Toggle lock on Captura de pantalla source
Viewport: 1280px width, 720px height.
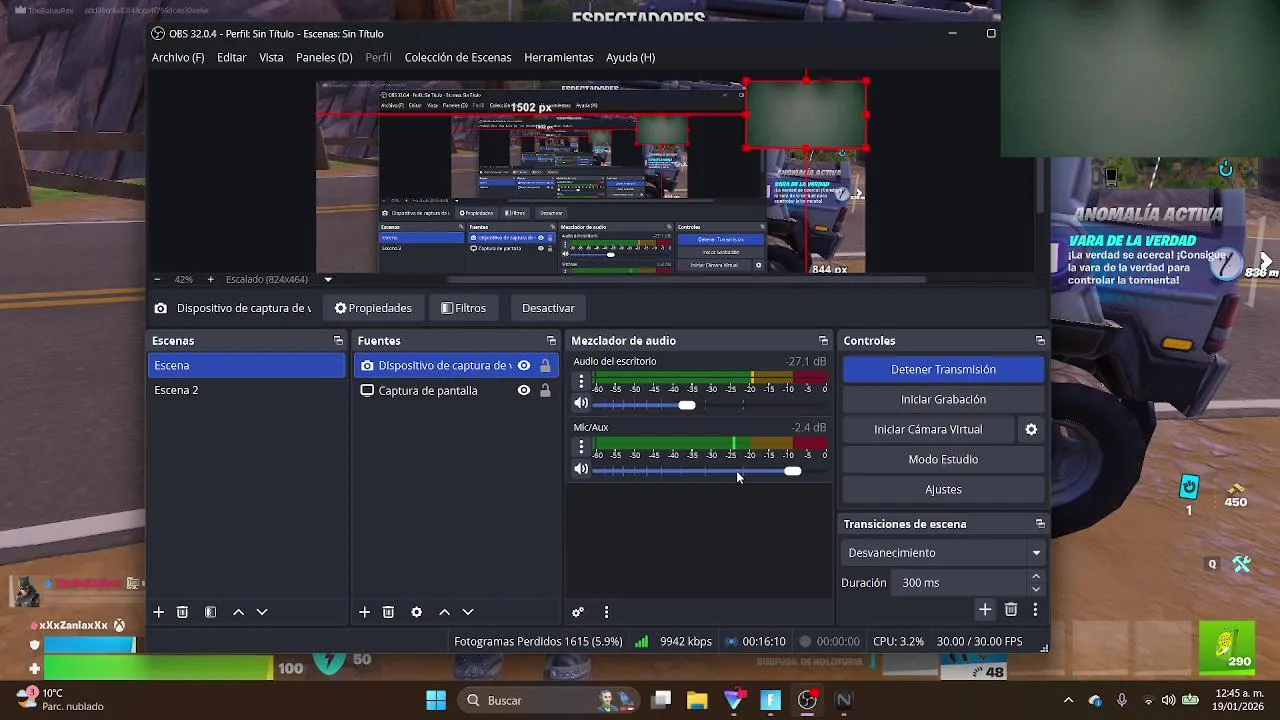545,391
